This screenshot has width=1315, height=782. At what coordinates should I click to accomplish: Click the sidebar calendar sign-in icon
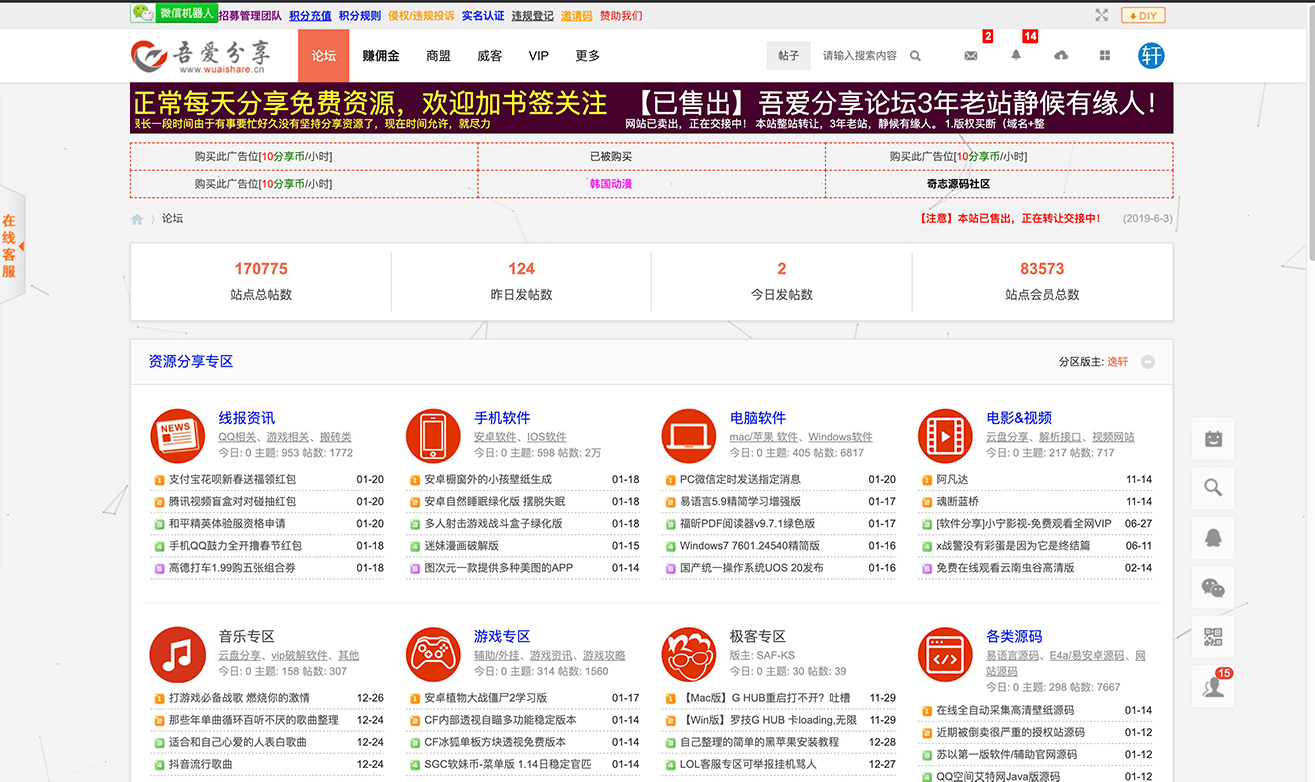pyautogui.click(x=1213, y=438)
